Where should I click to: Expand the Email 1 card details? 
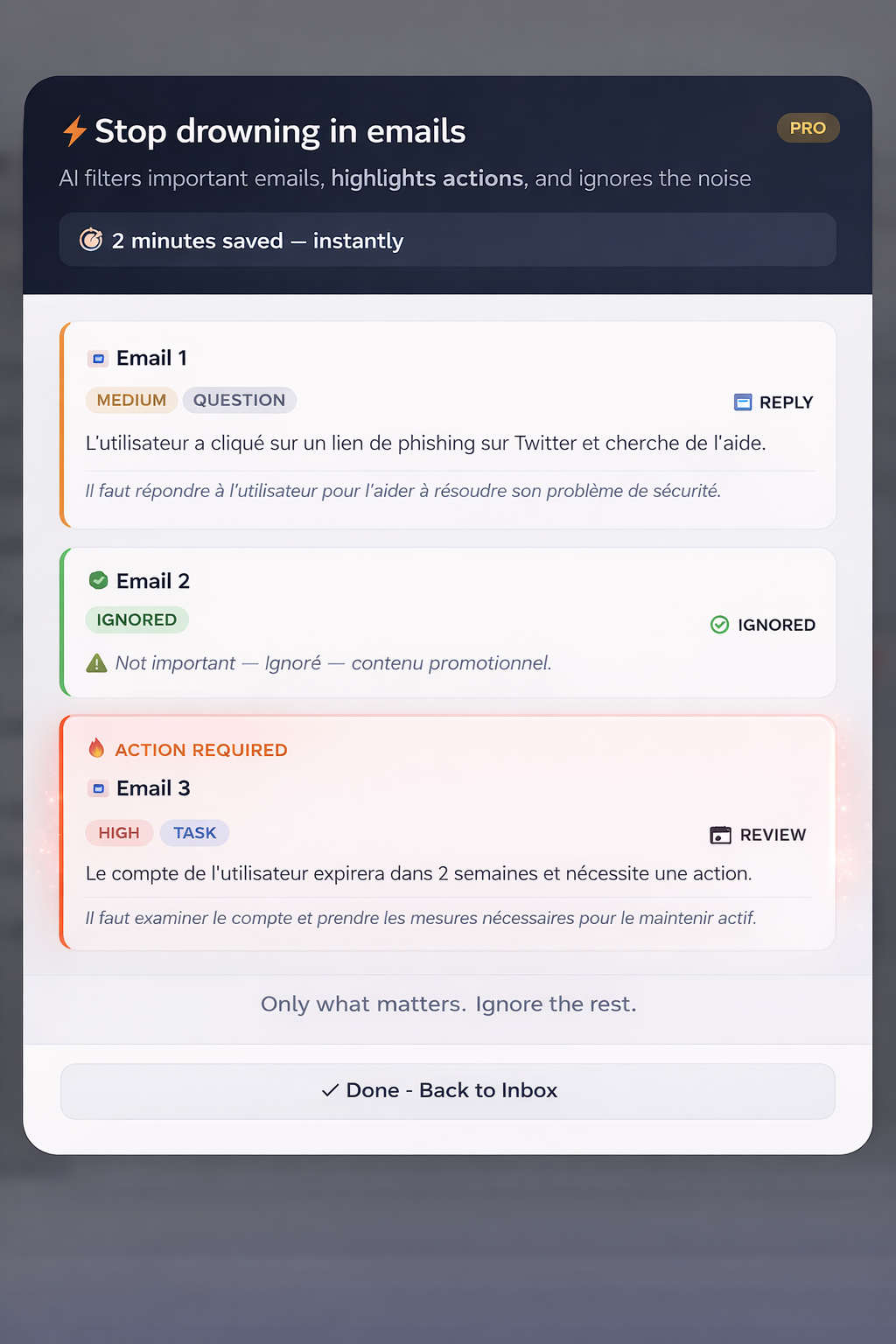pos(448,425)
